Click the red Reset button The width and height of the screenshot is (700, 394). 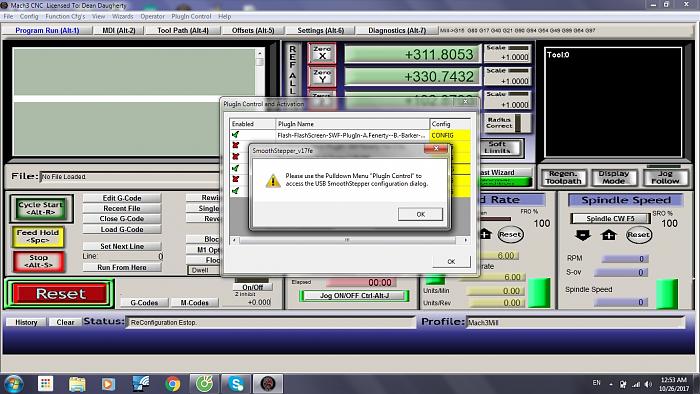click(x=60, y=294)
